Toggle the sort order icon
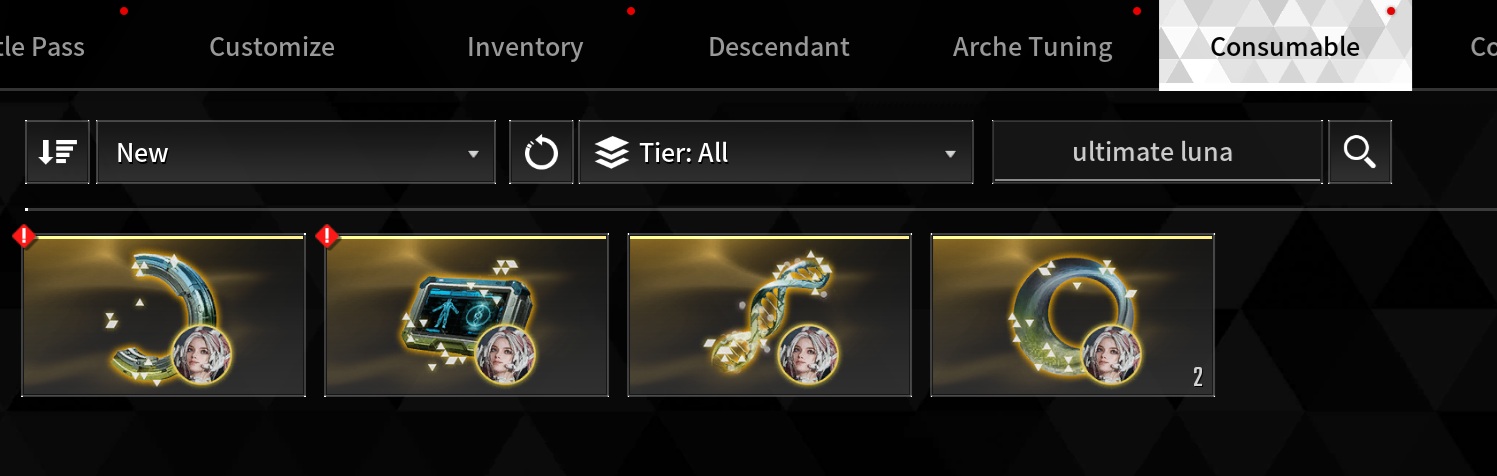The image size is (1497, 476). click(57, 153)
